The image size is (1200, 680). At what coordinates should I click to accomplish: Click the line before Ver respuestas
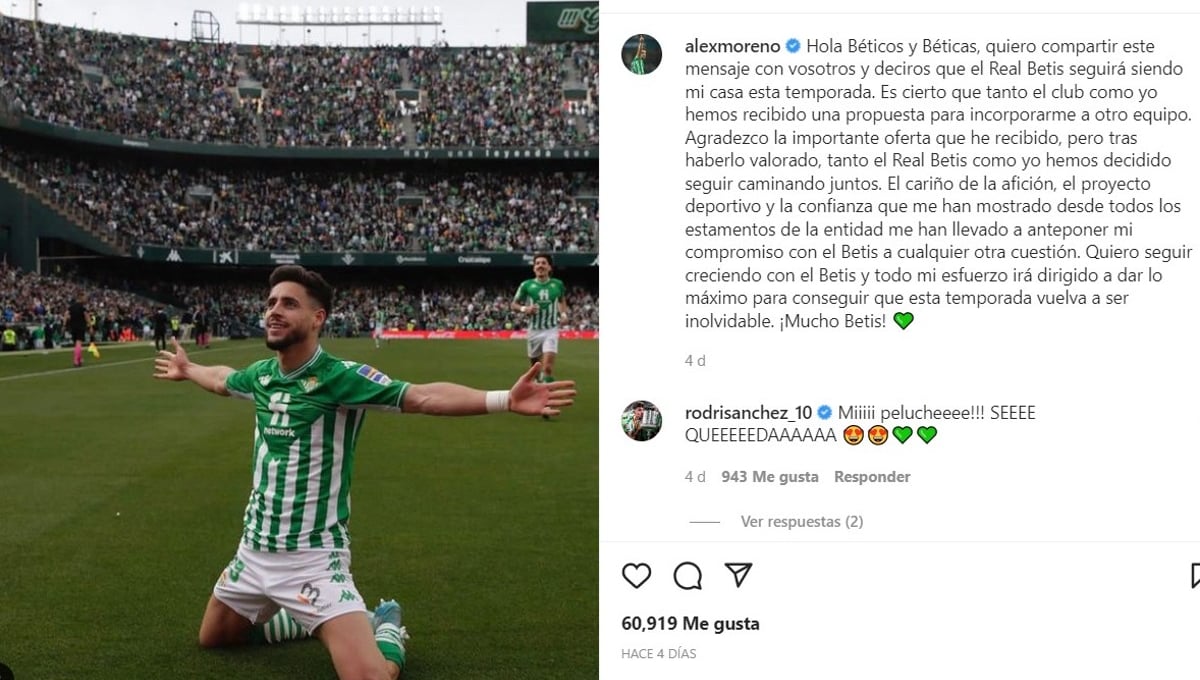[705, 522]
